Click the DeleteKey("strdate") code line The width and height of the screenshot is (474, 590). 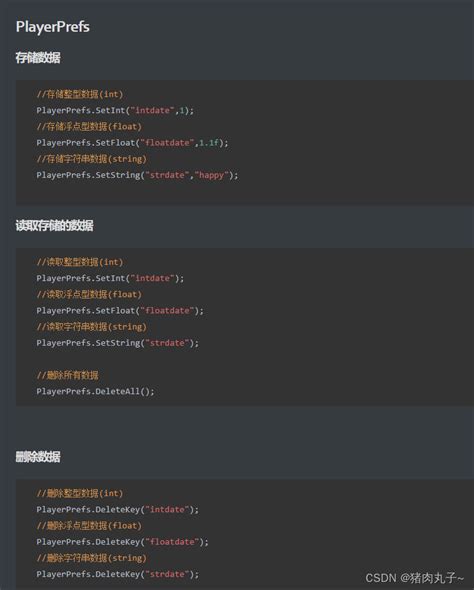pyautogui.click(x=118, y=574)
